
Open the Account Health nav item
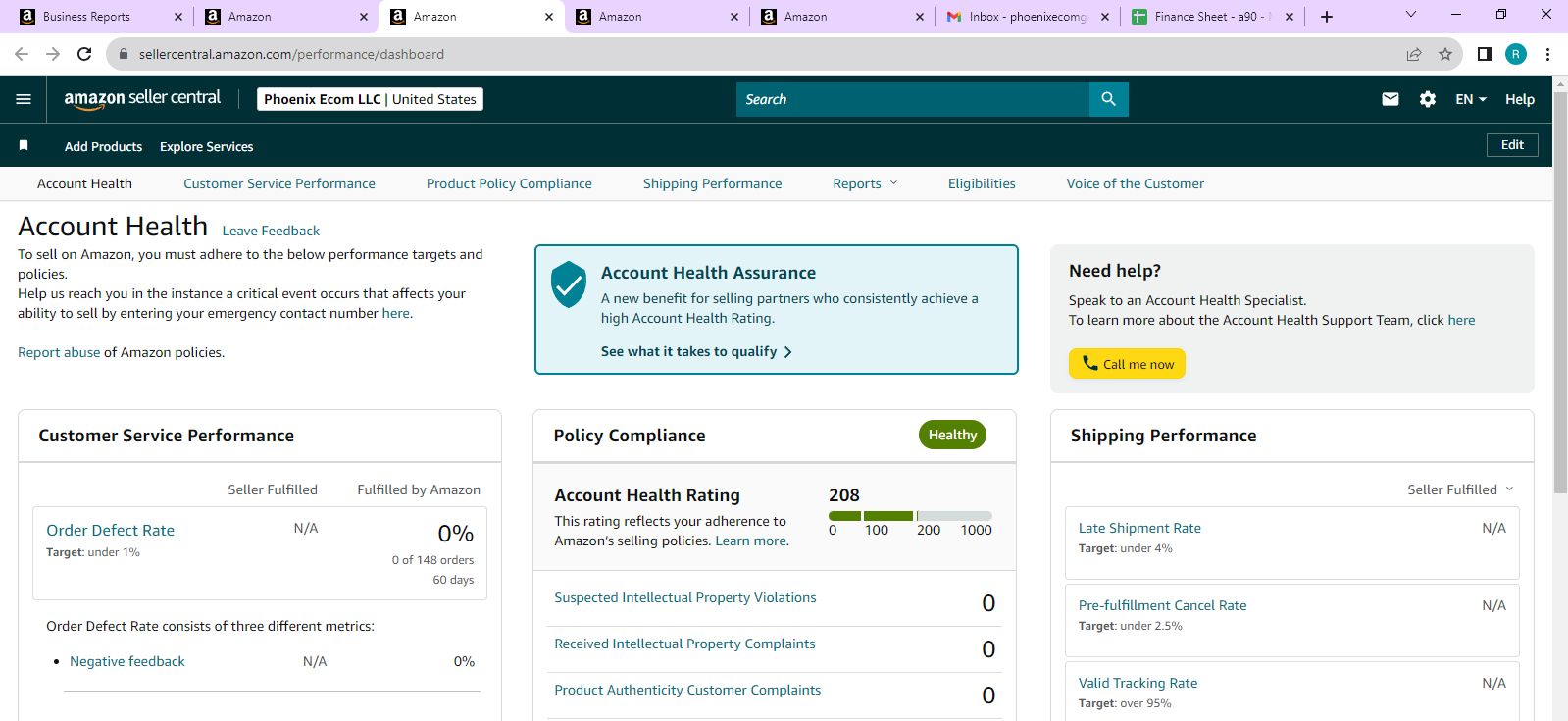point(84,183)
